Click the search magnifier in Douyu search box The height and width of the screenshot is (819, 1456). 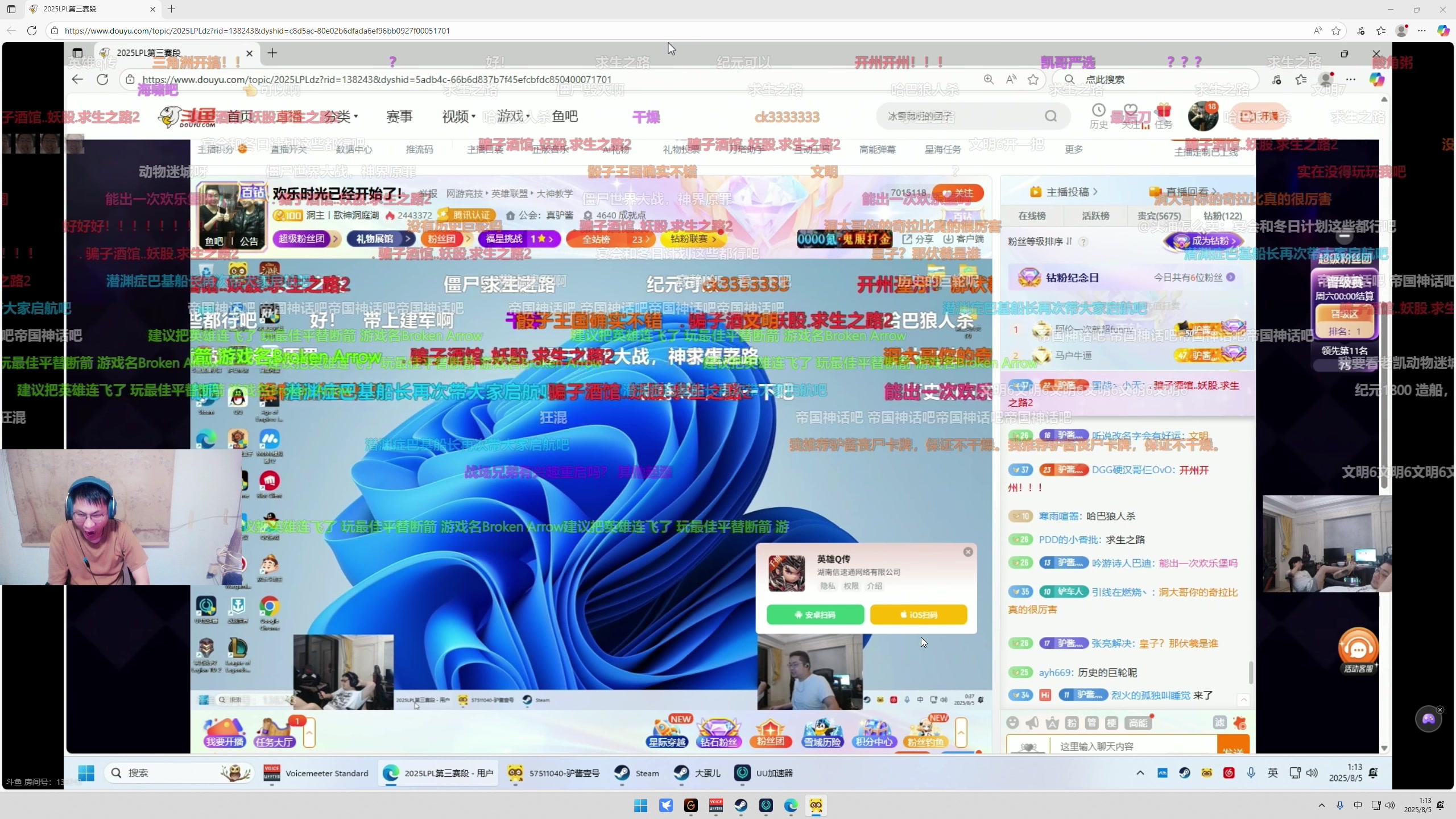tap(1050, 116)
